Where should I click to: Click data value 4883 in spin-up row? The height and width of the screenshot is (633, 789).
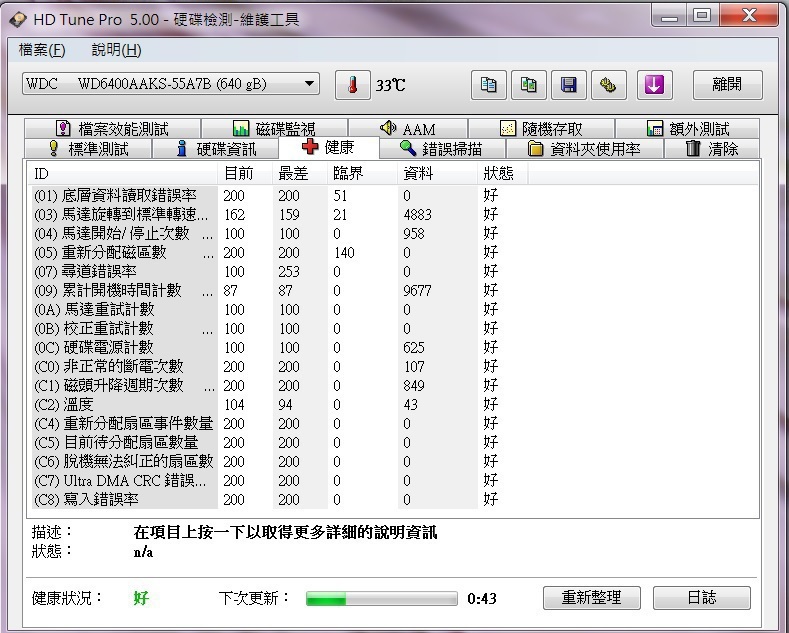(417, 214)
